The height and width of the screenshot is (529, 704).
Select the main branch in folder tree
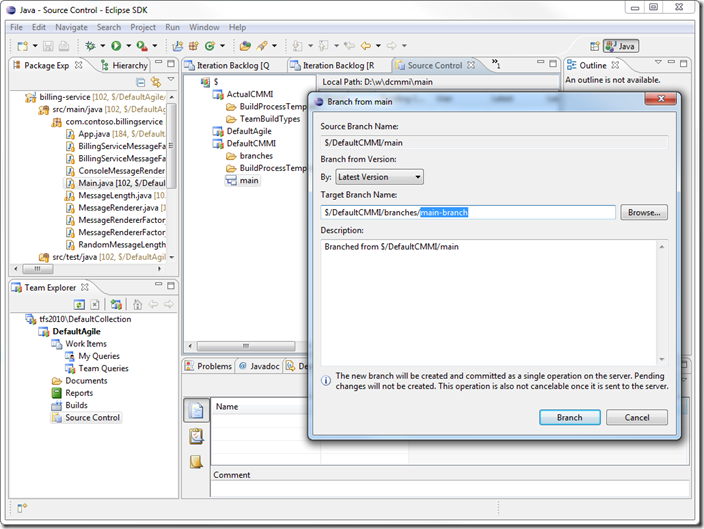243,181
